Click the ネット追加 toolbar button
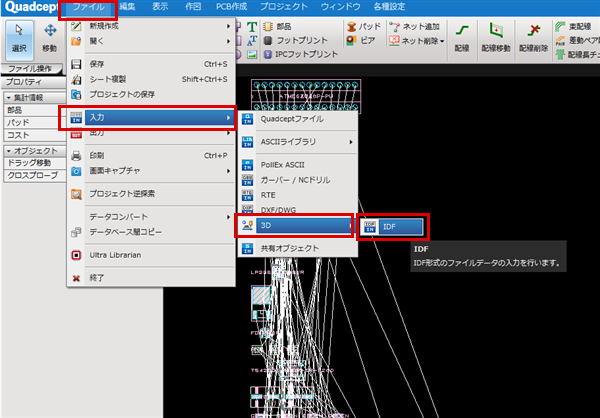Image resolution: width=600 pixels, height=418 pixels. tap(414, 26)
